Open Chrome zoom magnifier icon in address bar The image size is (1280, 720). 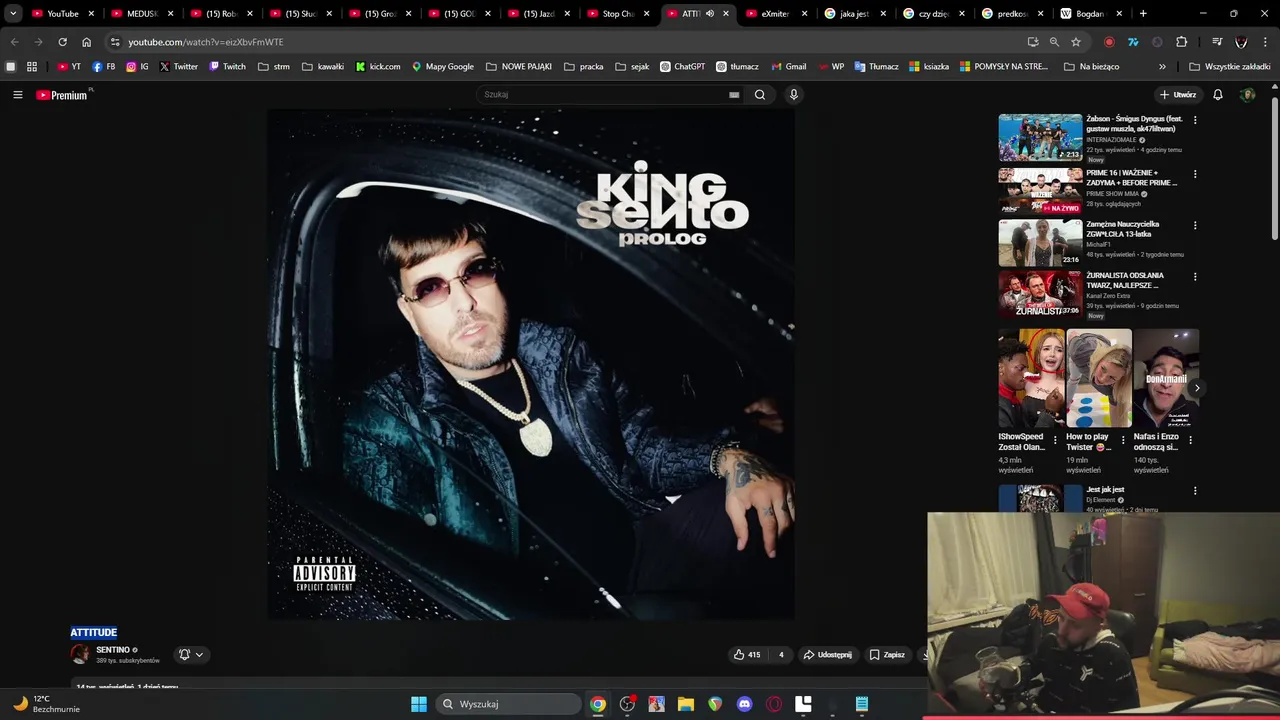[1054, 42]
